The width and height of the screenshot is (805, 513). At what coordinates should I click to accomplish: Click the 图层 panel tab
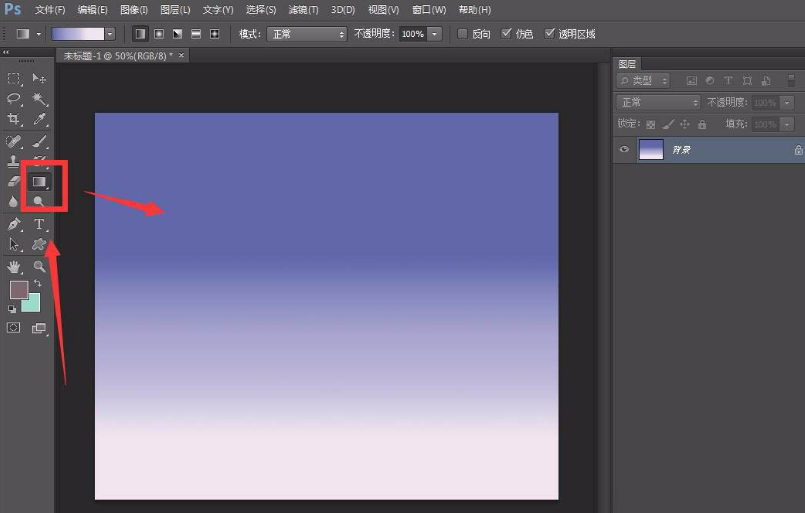click(x=627, y=64)
